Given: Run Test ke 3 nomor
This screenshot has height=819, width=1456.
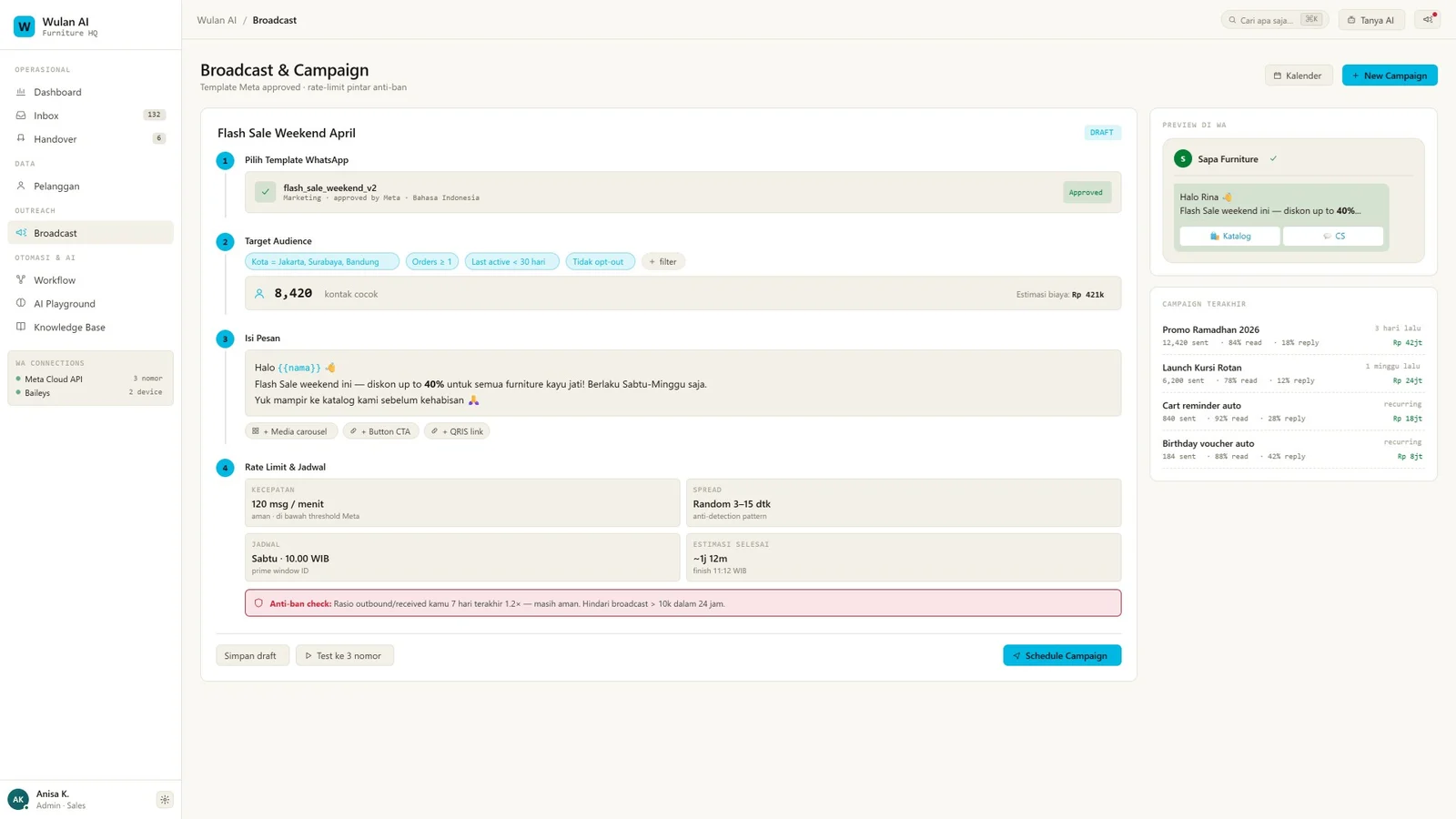Looking at the screenshot, I should pos(344,655).
